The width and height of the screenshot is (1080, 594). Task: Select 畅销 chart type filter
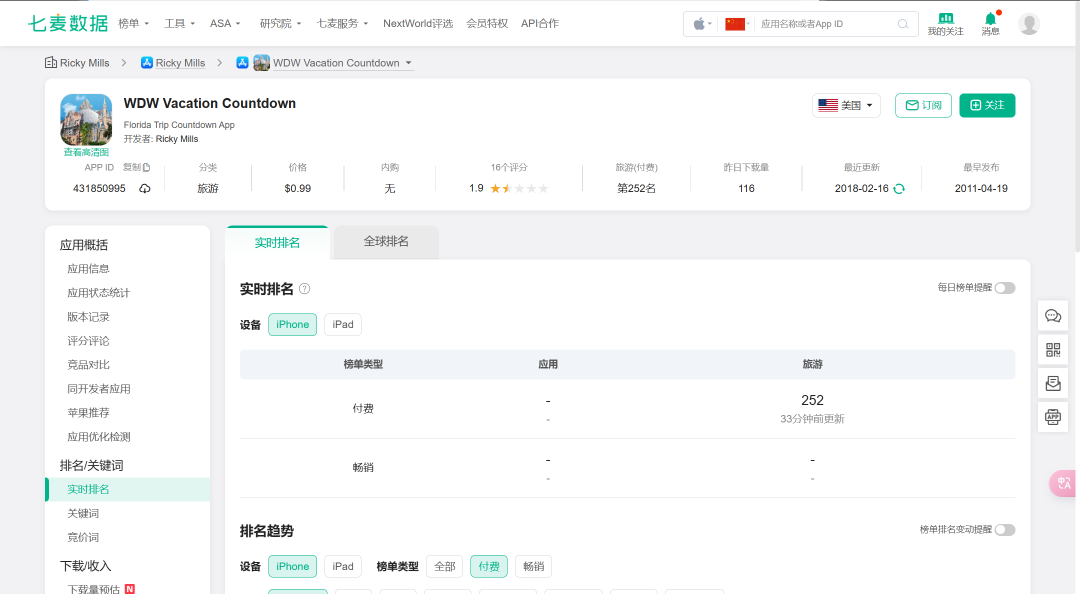(534, 566)
